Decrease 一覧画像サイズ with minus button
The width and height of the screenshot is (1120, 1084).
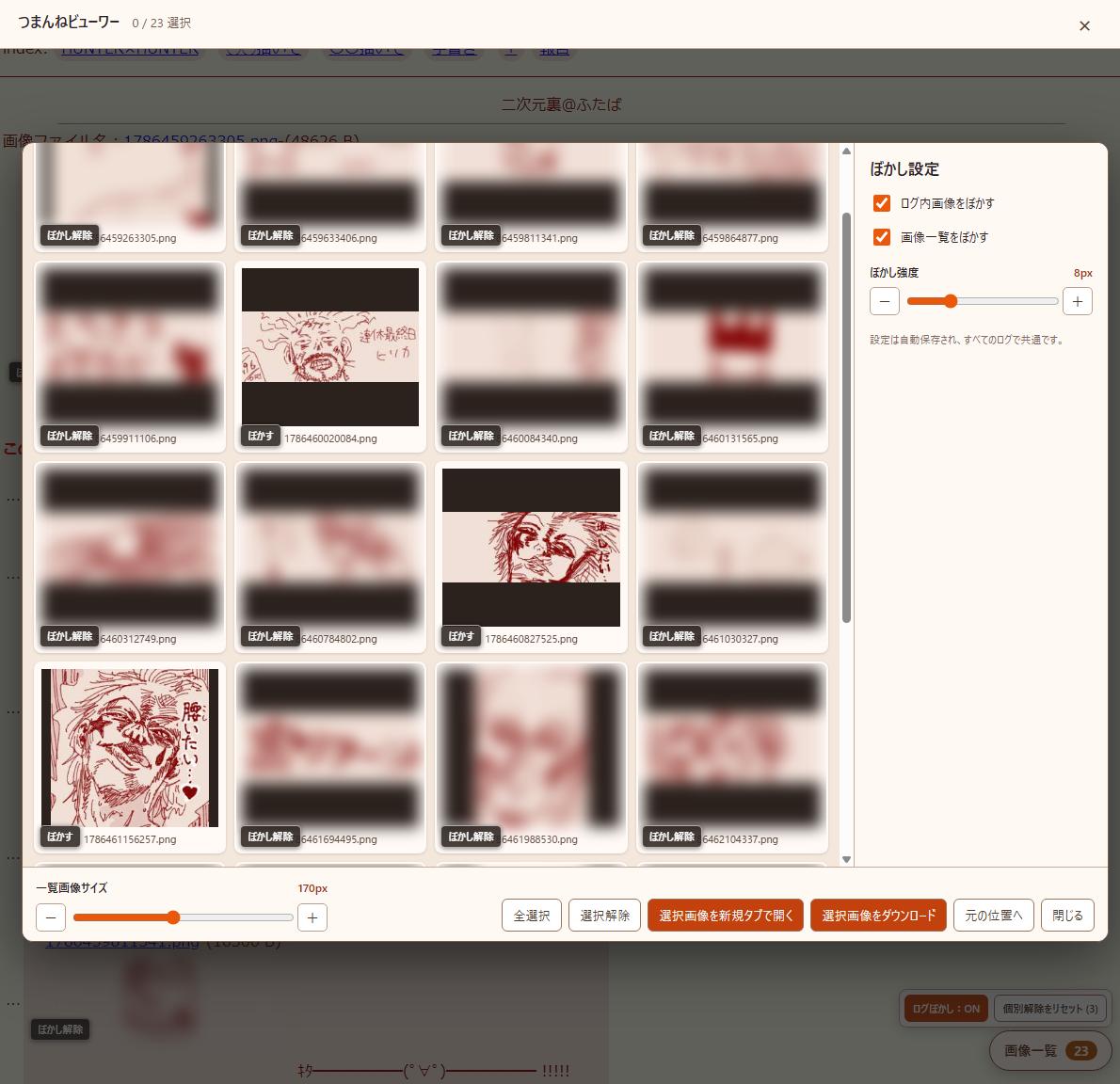51,917
